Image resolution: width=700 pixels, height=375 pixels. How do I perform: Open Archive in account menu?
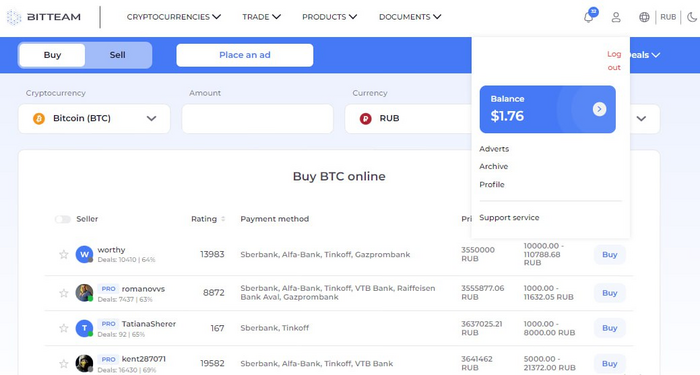click(x=493, y=167)
